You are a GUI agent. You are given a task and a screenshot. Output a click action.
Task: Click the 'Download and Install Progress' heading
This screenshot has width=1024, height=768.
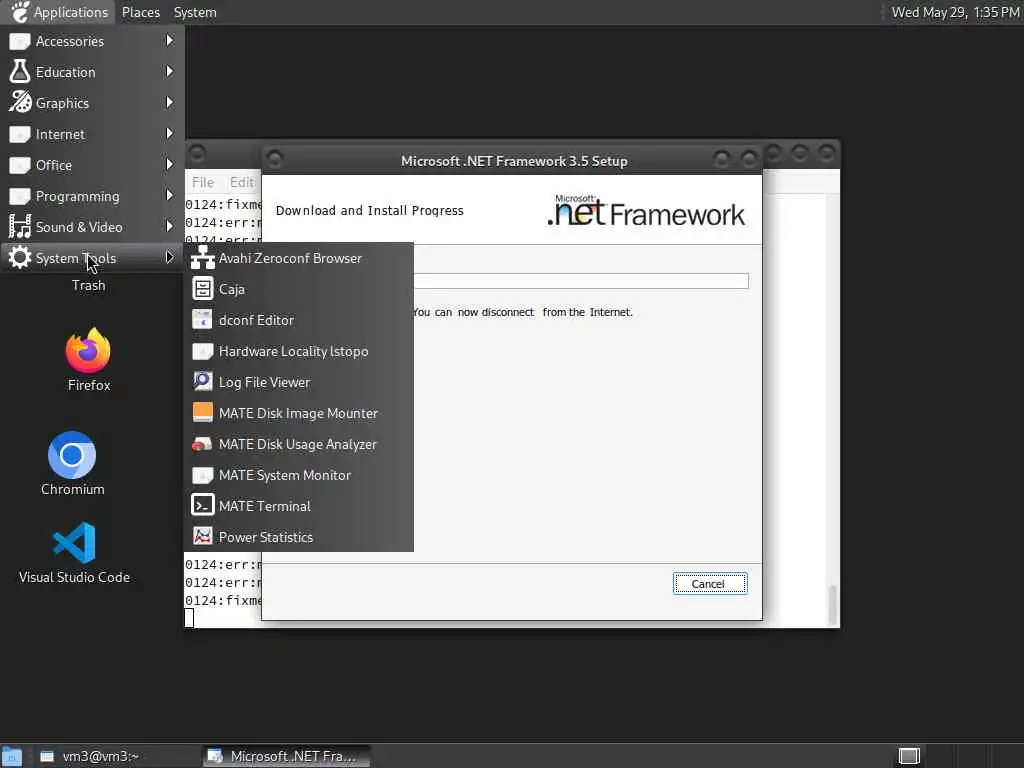click(370, 210)
